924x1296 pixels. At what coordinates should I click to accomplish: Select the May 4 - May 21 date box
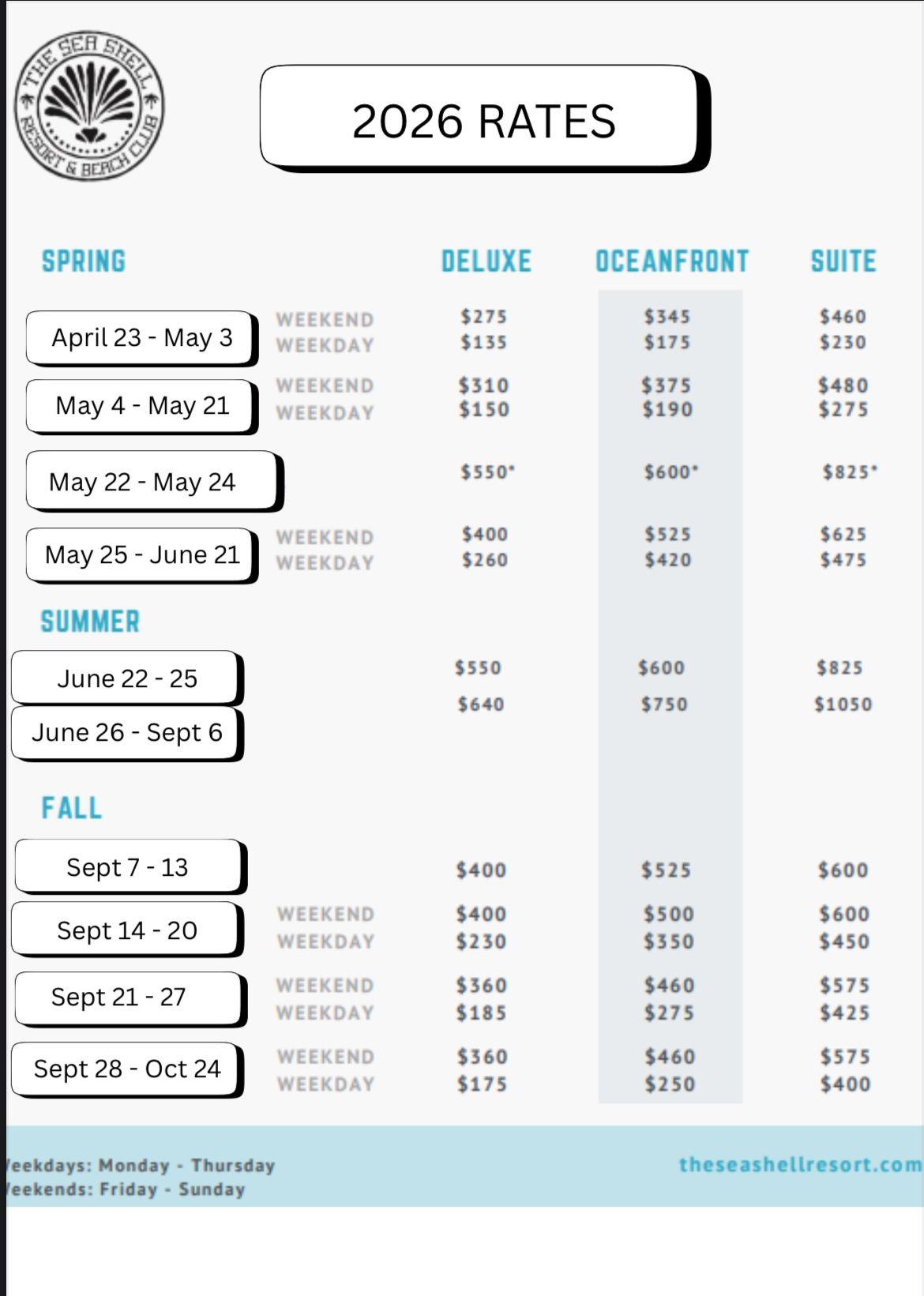click(142, 407)
